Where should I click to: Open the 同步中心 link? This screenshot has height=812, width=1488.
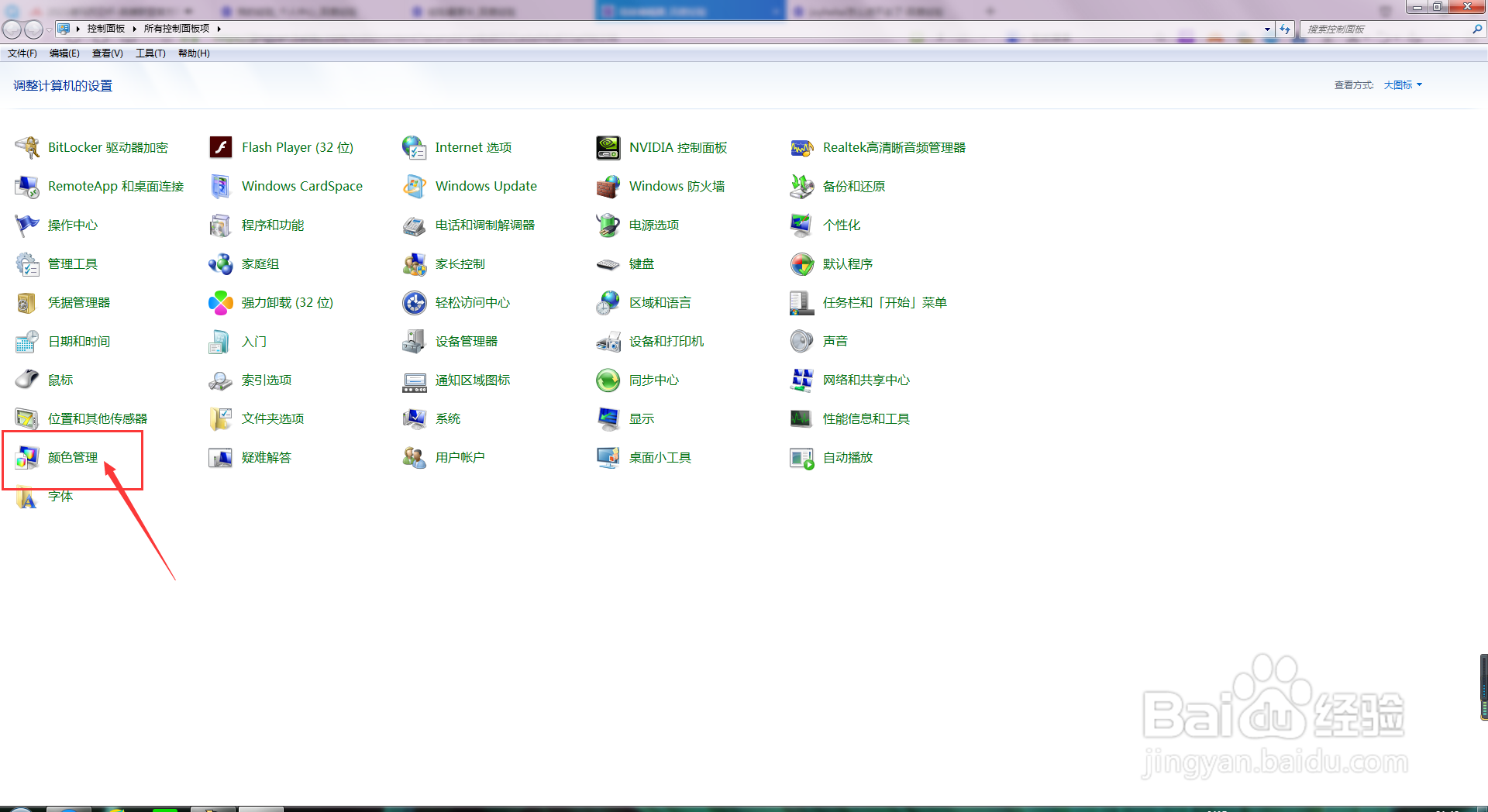654,380
